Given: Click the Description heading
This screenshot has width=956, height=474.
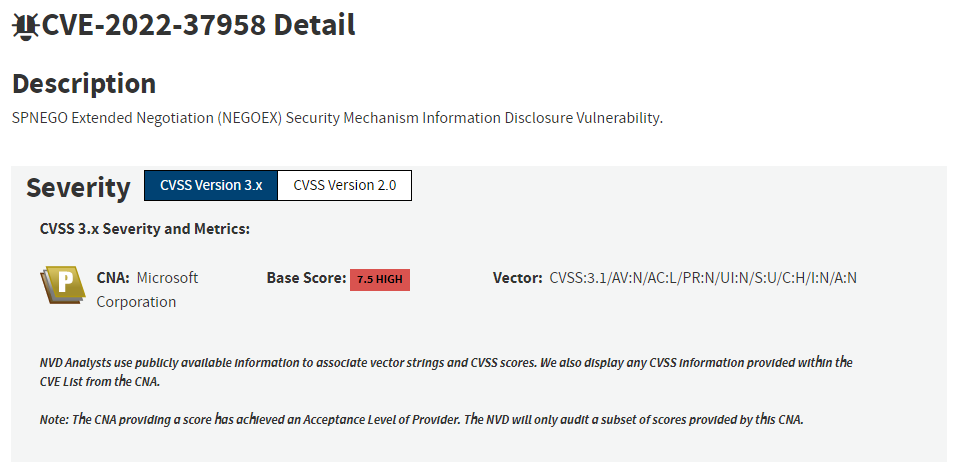Looking at the screenshot, I should click(x=84, y=84).
